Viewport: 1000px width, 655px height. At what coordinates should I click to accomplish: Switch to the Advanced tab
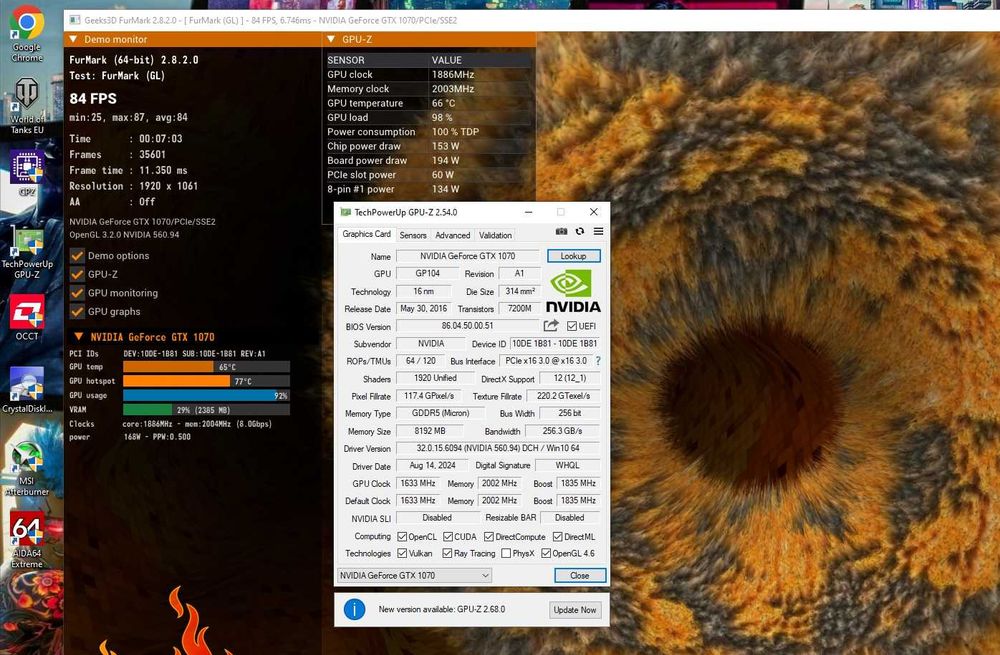452,235
